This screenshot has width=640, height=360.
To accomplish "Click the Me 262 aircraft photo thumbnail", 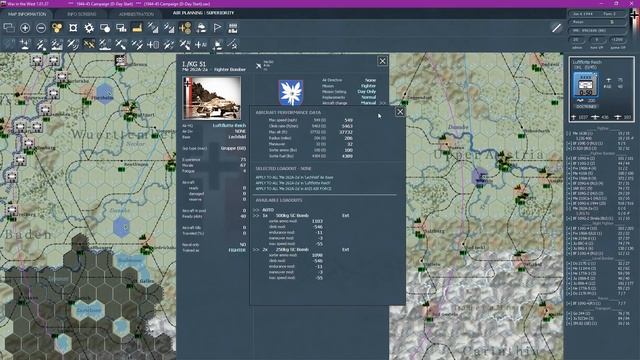I will click(x=212, y=98).
